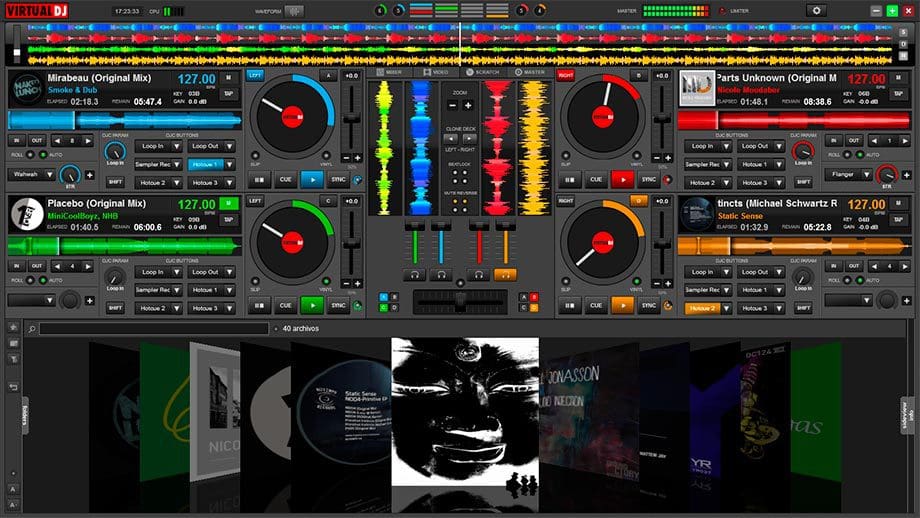The image size is (920, 518).
Task: Click the green channel volume fader
Action: (414, 242)
